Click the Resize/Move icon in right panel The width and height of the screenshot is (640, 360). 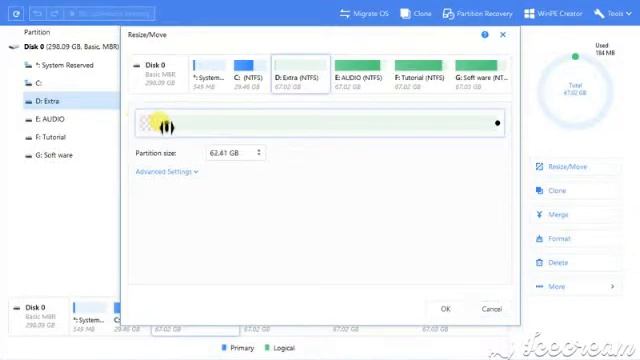click(x=539, y=167)
